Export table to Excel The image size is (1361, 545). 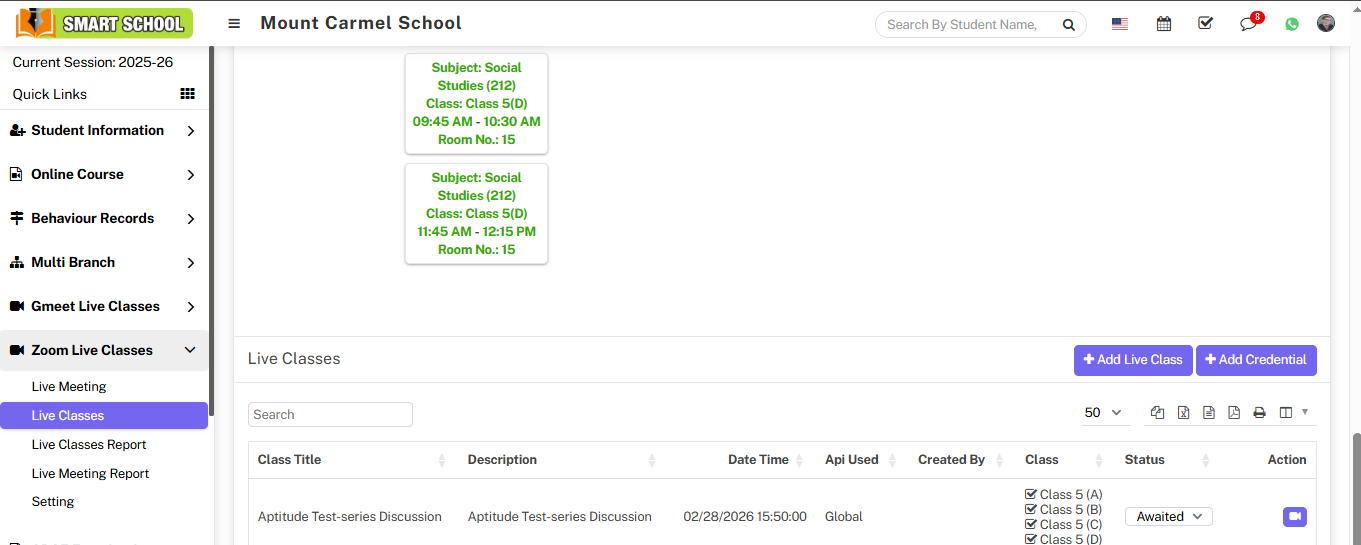point(1183,413)
